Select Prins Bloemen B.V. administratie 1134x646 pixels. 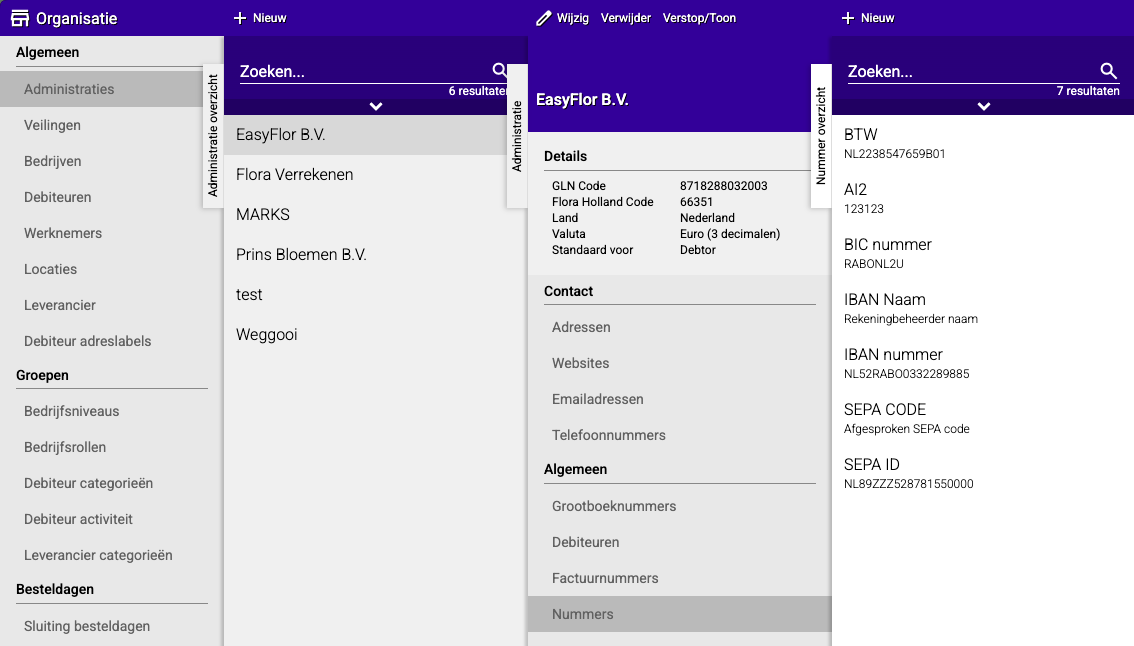click(x=375, y=255)
